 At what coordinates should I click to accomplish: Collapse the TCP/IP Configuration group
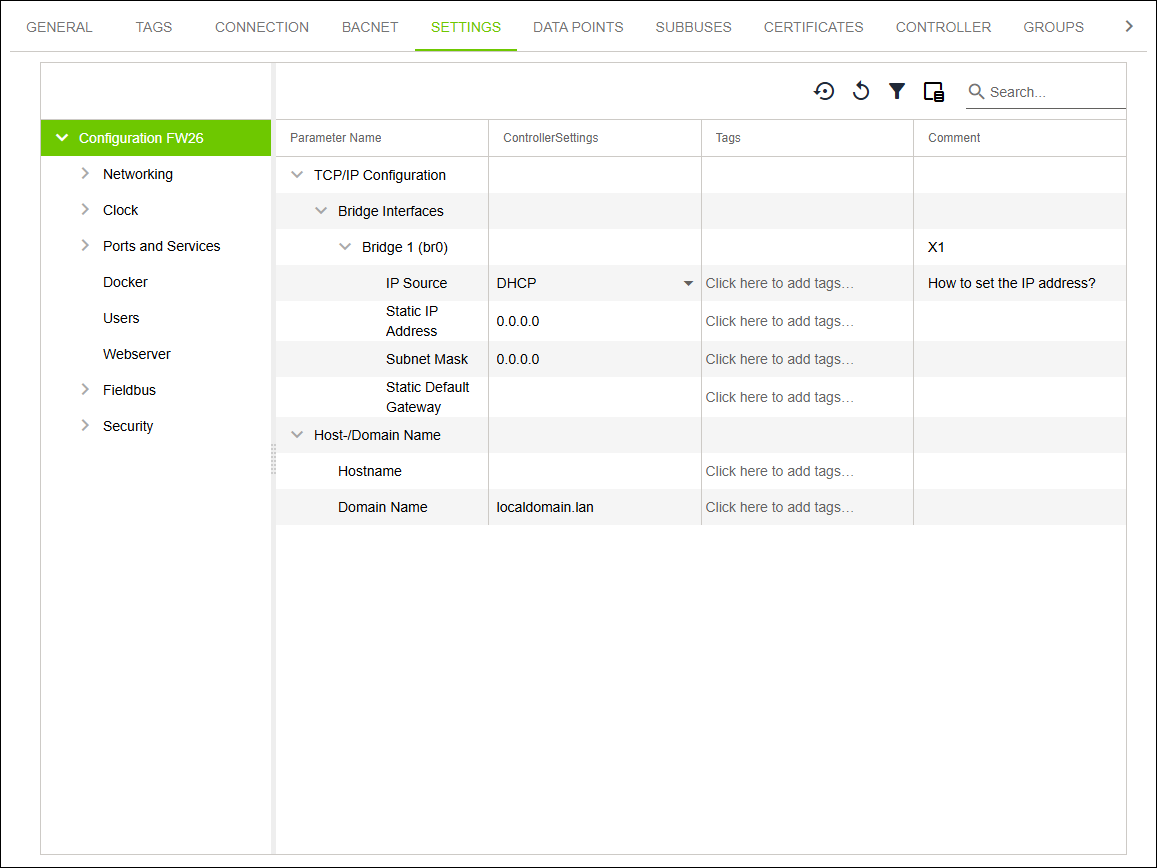tap(297, 175)
